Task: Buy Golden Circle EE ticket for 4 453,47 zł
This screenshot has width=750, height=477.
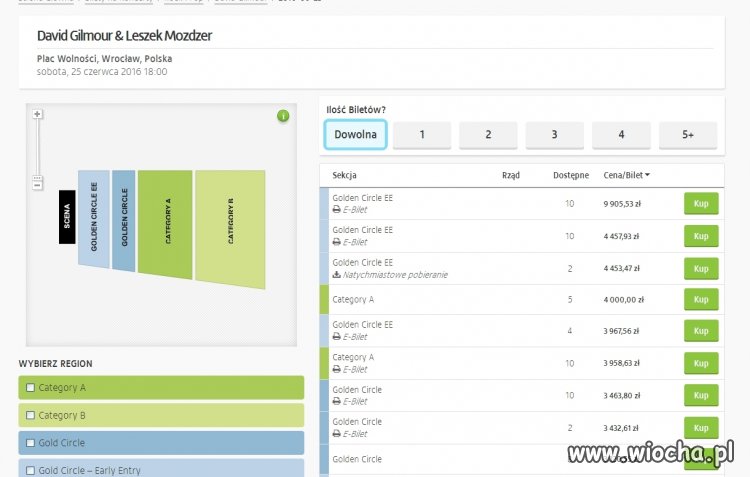Action: pos(701,269)
